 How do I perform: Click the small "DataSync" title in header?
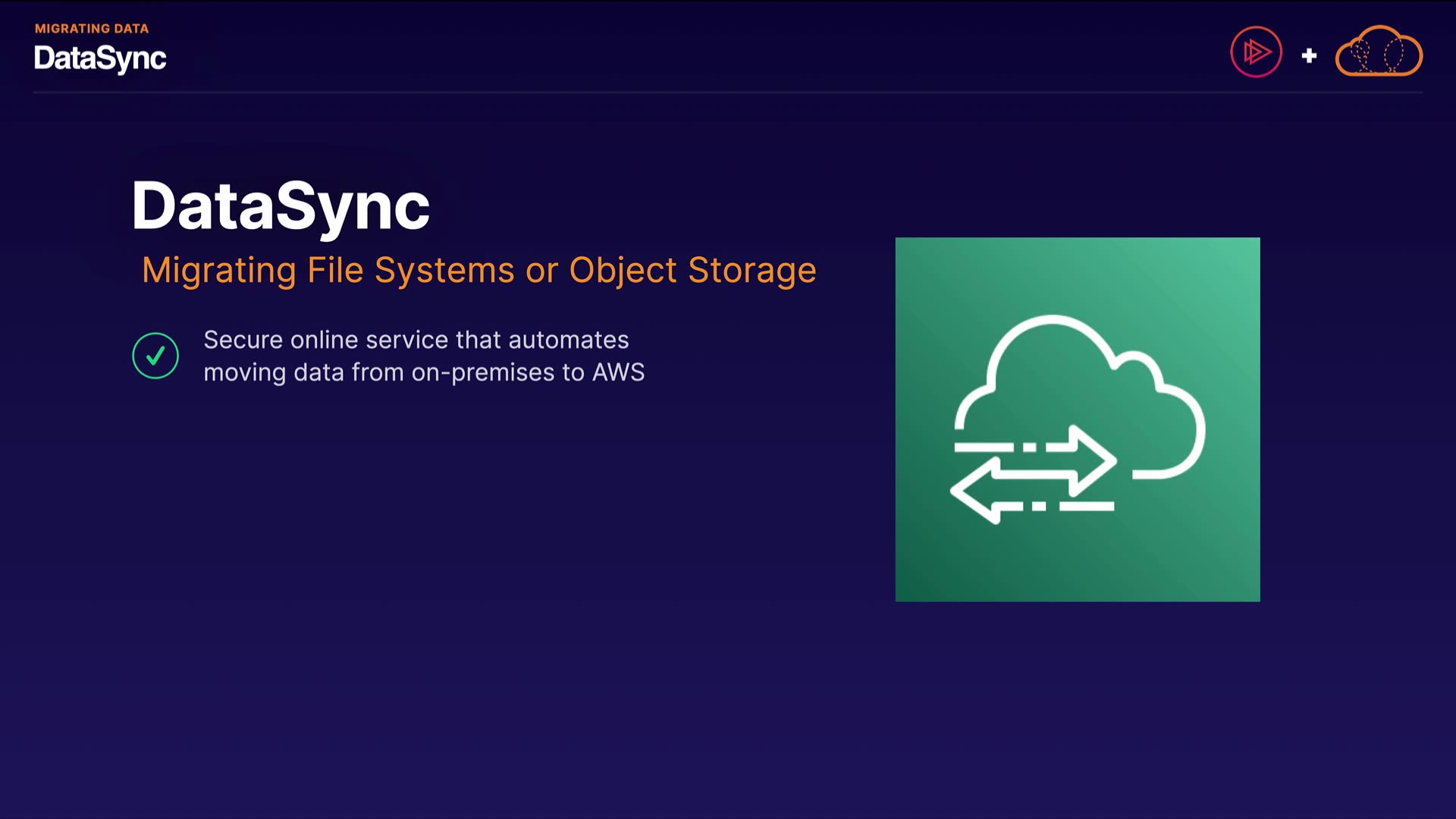100,58
